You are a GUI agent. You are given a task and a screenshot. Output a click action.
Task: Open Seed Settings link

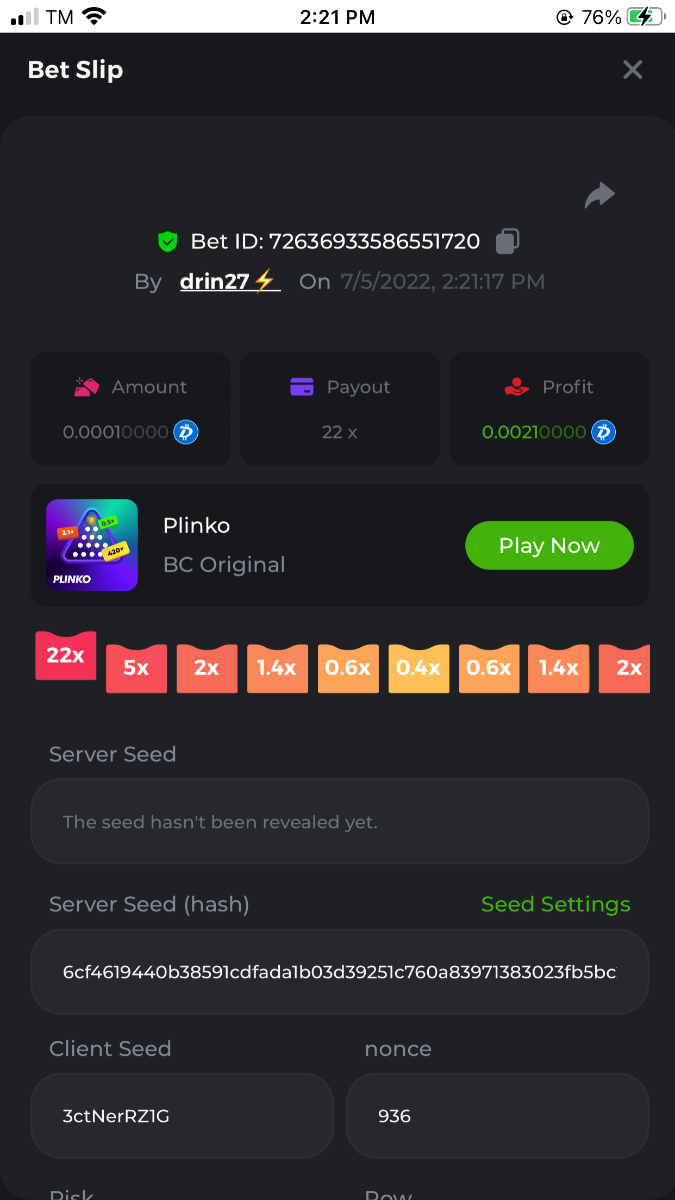point(556,904)
